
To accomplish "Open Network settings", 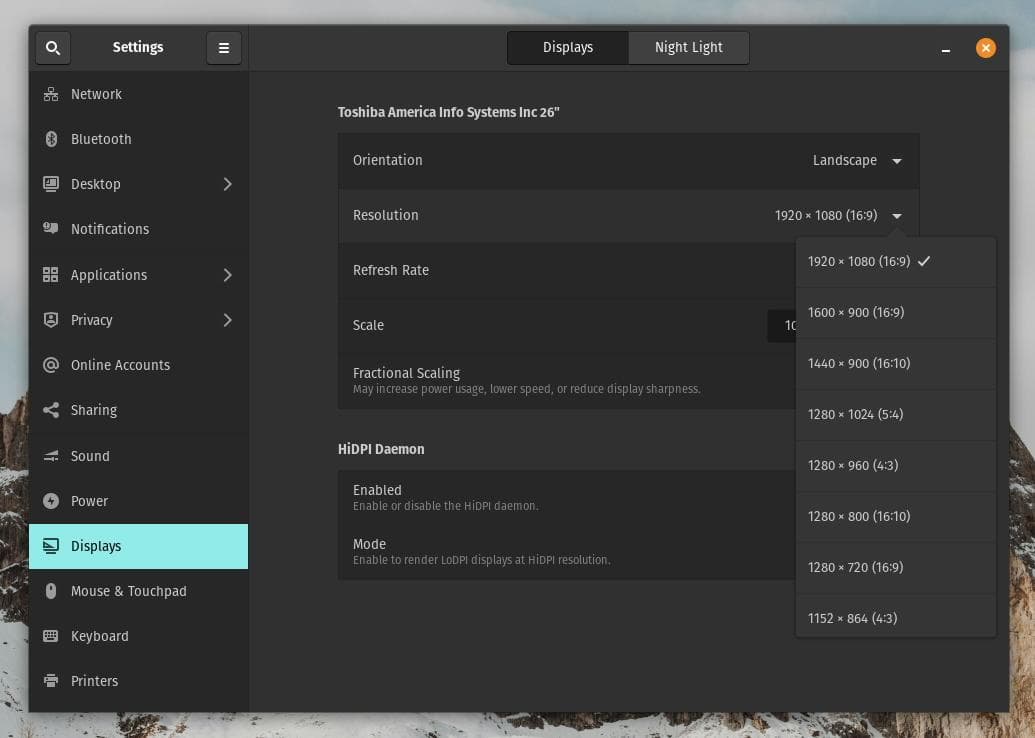I will tap(139, 94).
